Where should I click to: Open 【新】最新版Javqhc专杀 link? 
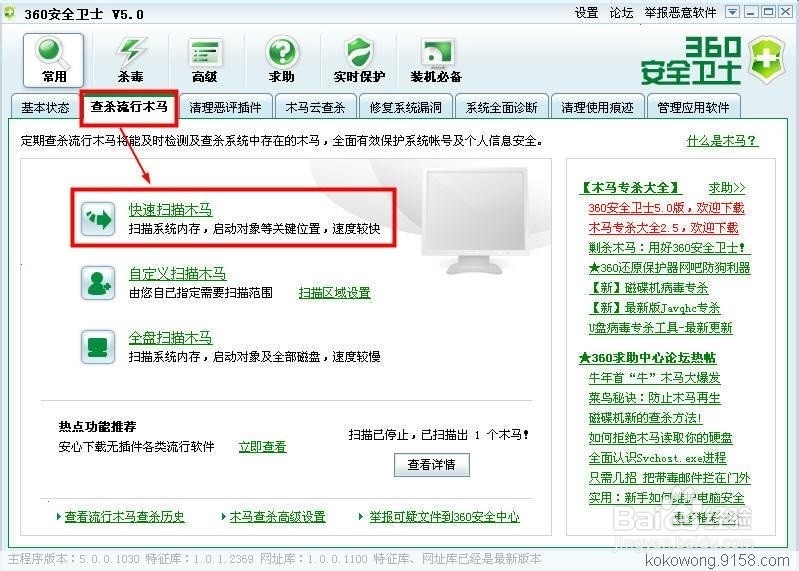654,308
